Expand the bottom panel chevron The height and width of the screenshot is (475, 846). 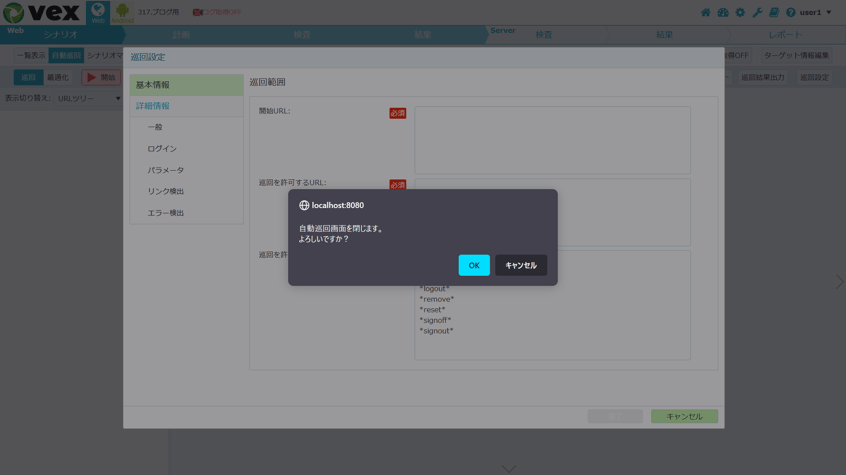[x=509, y=469]
